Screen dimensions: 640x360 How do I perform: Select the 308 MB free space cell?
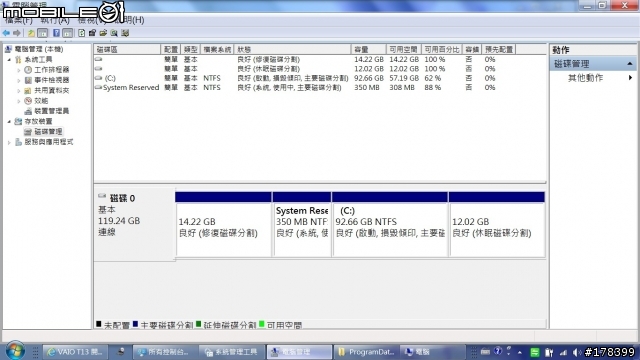coord(402,87)
